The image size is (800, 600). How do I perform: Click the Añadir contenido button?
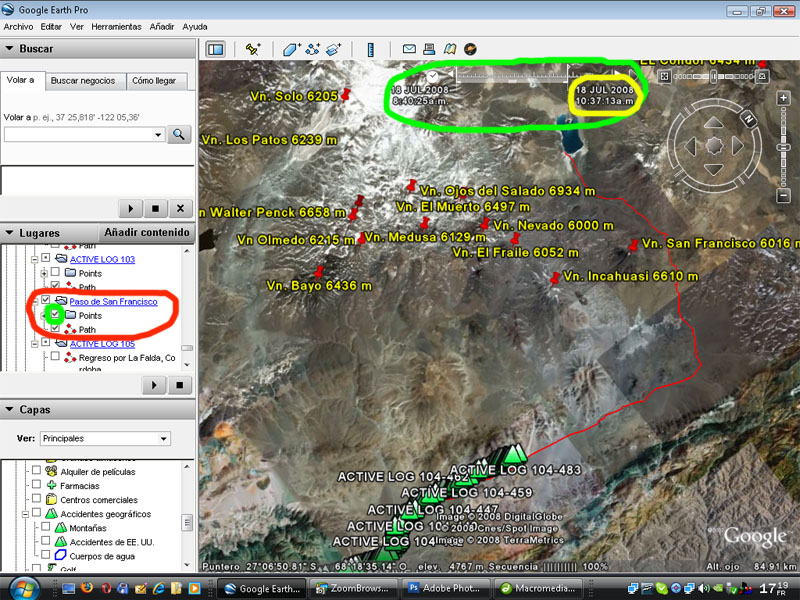147,233
